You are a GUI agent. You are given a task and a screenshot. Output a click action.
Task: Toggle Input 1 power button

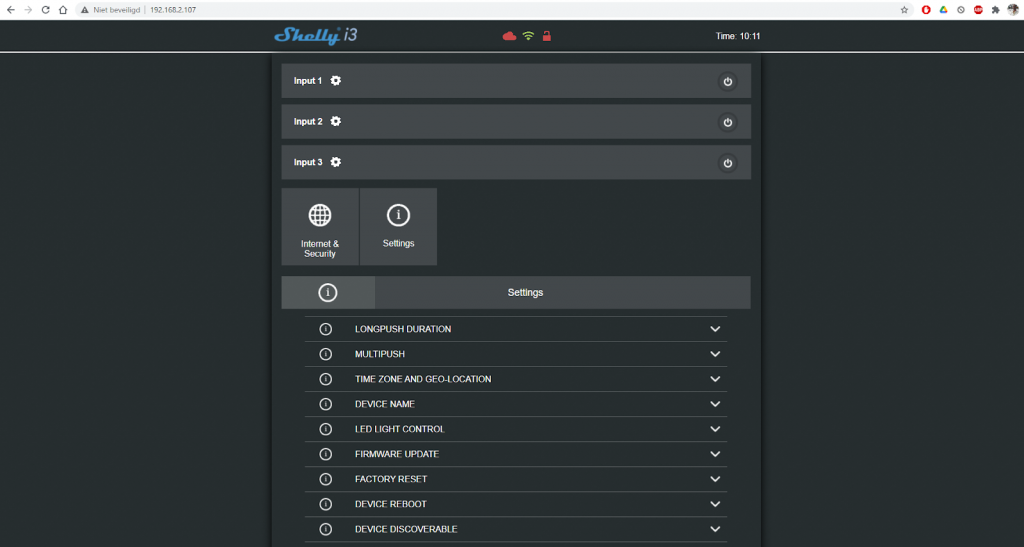point(728,81)
